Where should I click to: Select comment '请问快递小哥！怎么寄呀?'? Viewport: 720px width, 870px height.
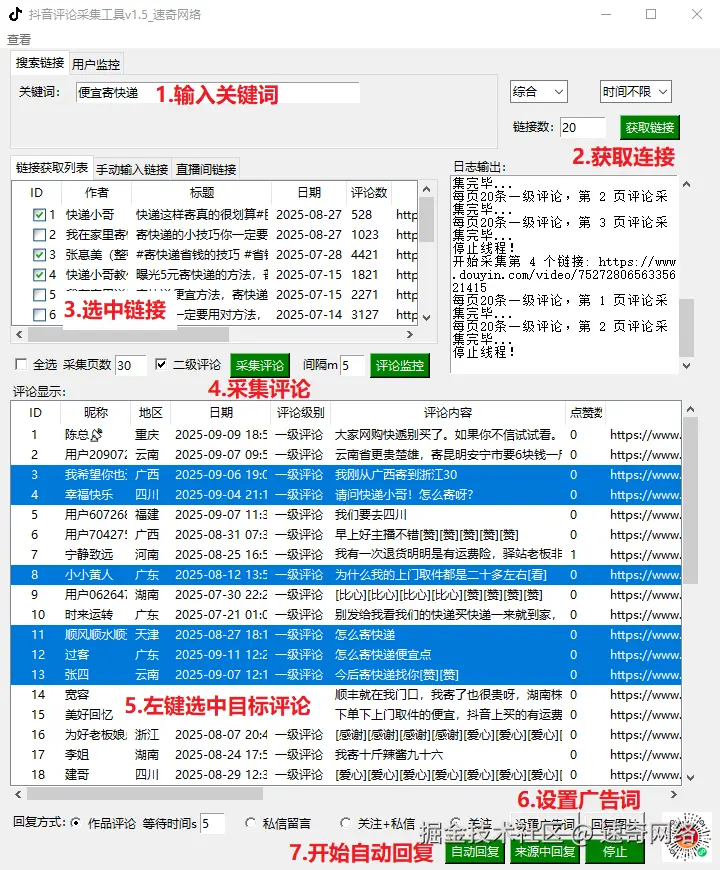point(346,494)
